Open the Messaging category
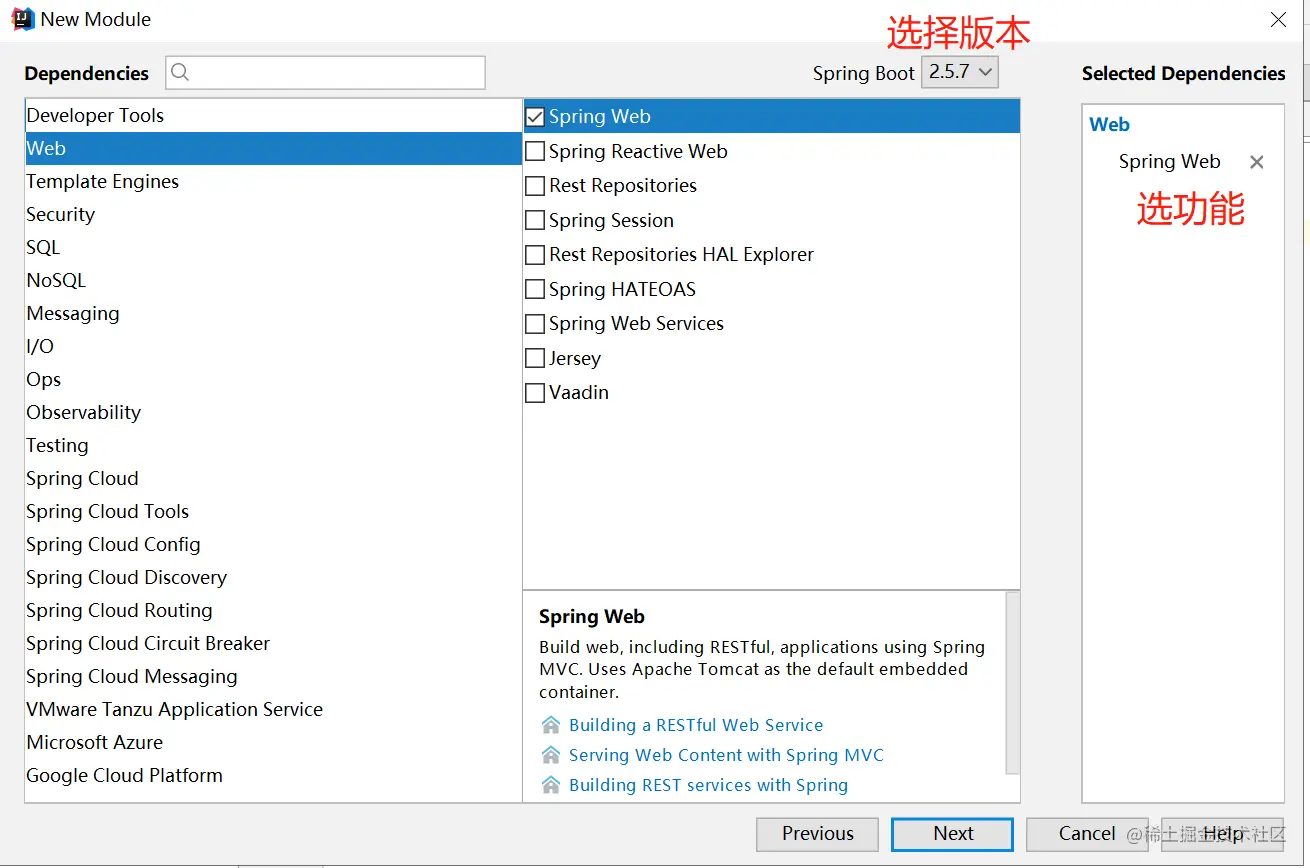The image size is (1310, 868). 273,314
